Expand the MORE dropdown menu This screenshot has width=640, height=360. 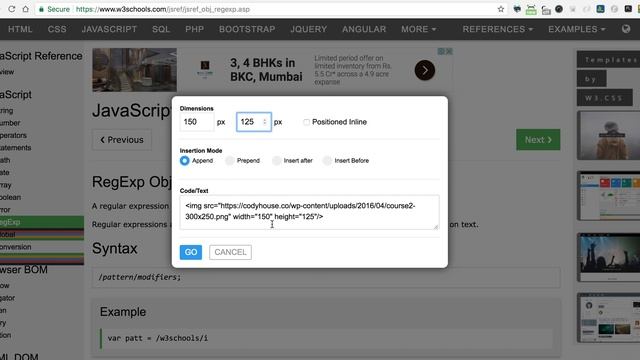(x=418, y=29)
